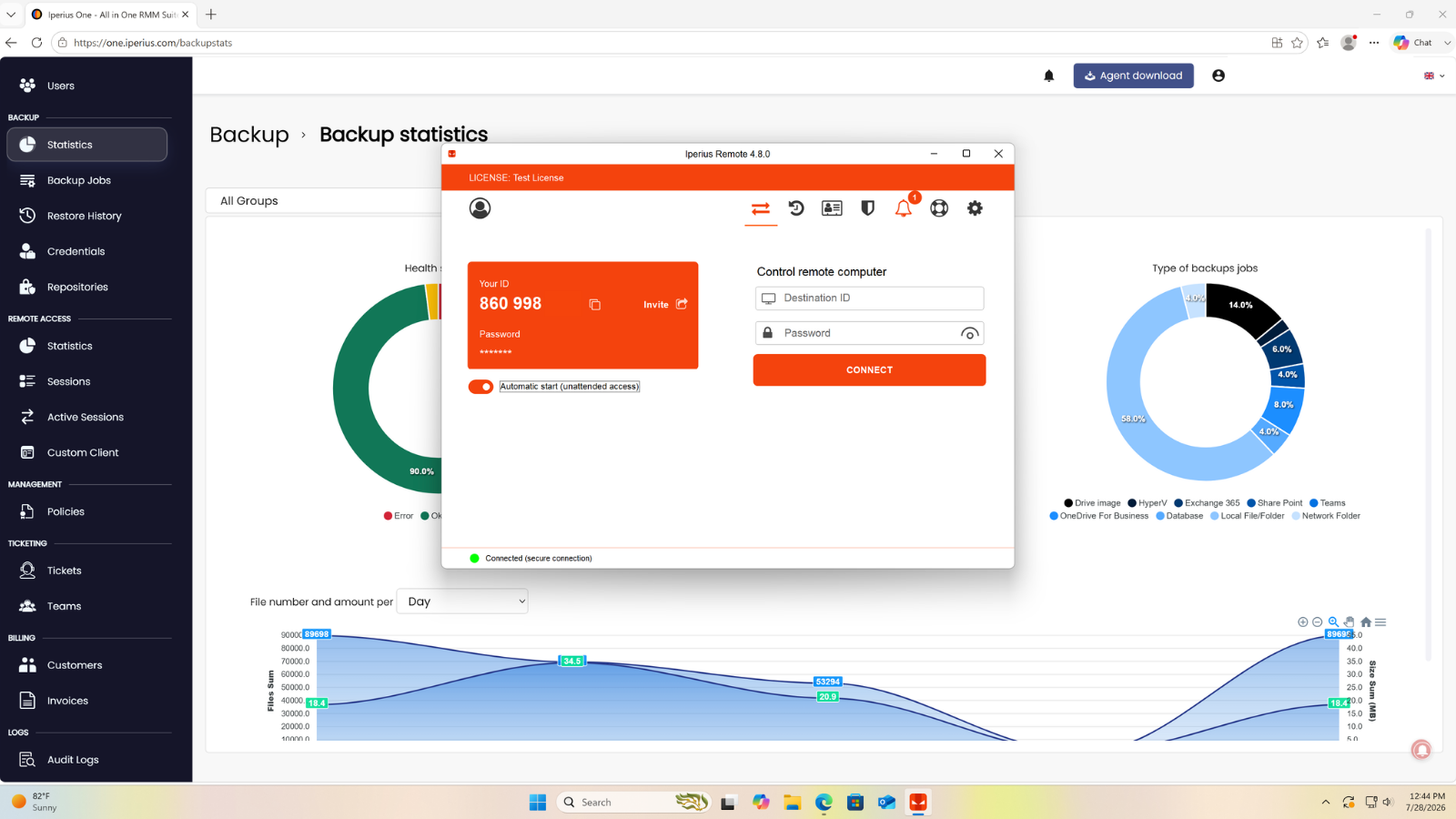Open Repositories in sidebar
The image size is (1456, 819).
pos(87,287)
